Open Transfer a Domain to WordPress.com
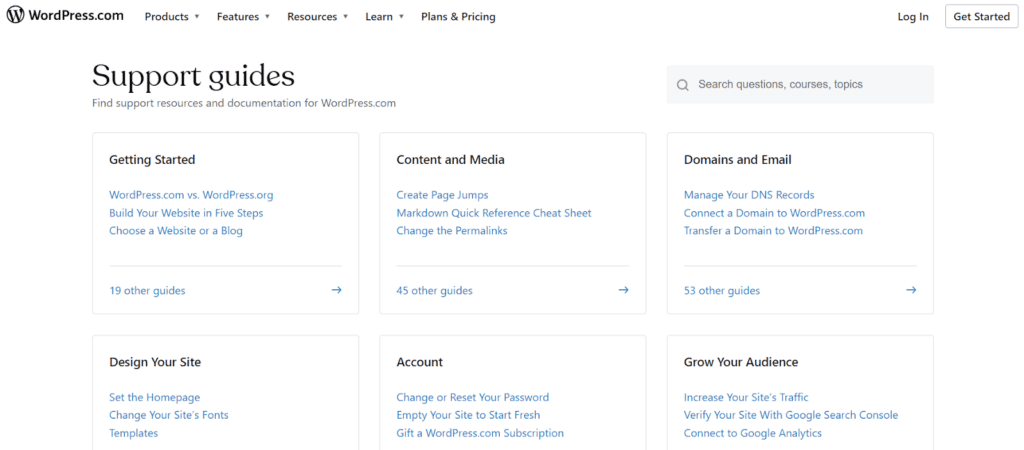 click(773, 231)
